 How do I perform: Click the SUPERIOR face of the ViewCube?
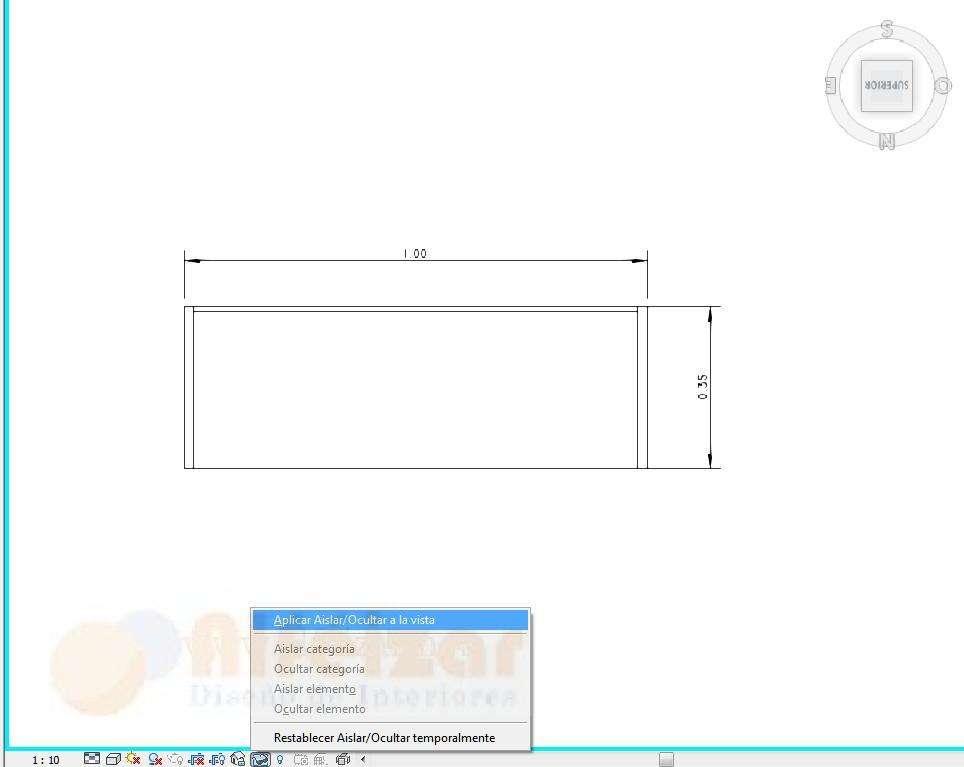coord(886,86)
